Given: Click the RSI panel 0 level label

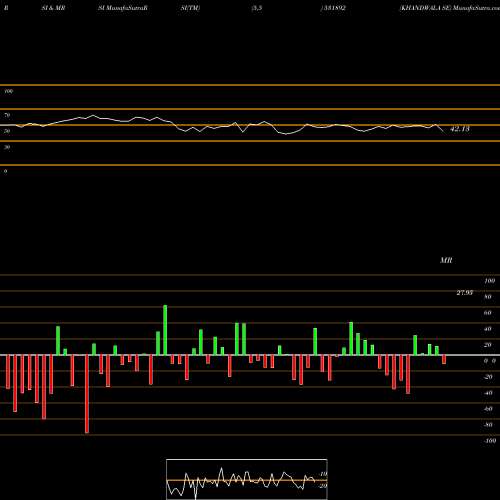Looking at the screenshot, I should tap(5, 171).
